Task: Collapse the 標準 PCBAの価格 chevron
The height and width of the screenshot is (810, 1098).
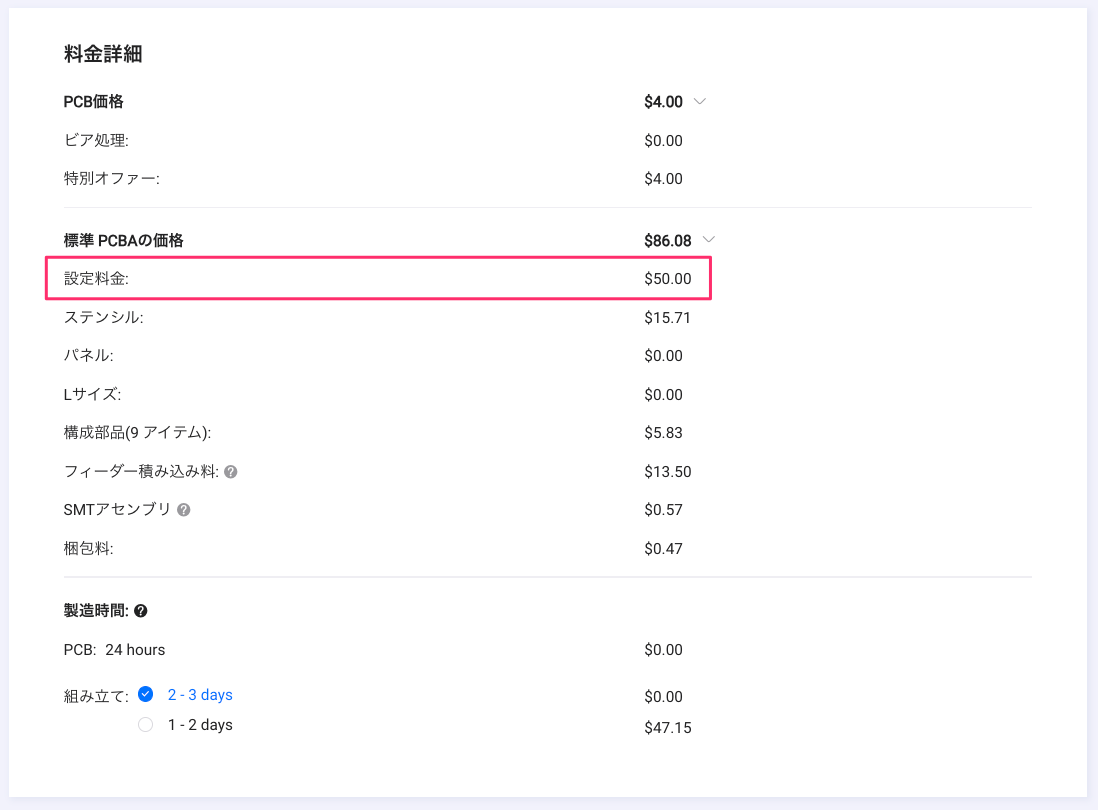Action: (x=709, y=240)
